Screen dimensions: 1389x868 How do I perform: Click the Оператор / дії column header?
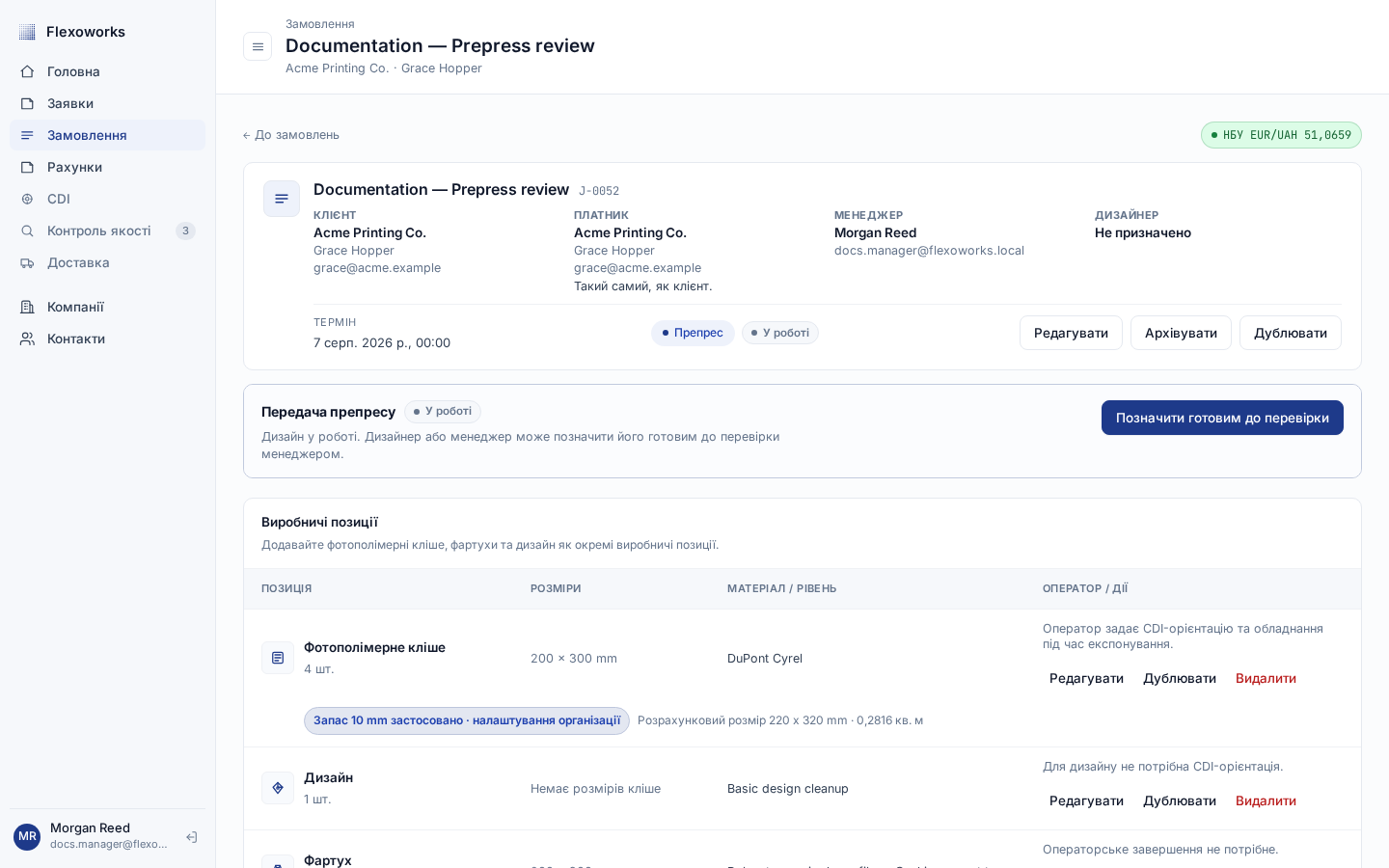tap(1085, 588)
